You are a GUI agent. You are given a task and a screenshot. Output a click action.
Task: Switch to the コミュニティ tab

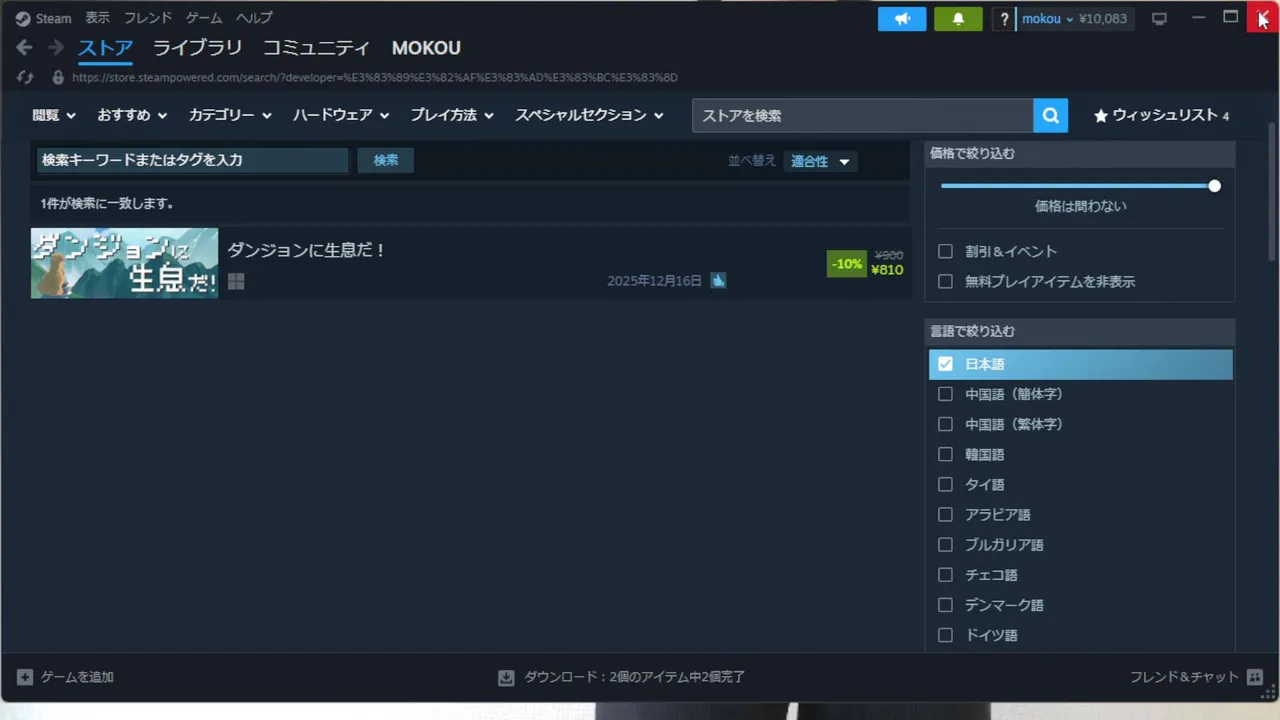tap(316, 48)
